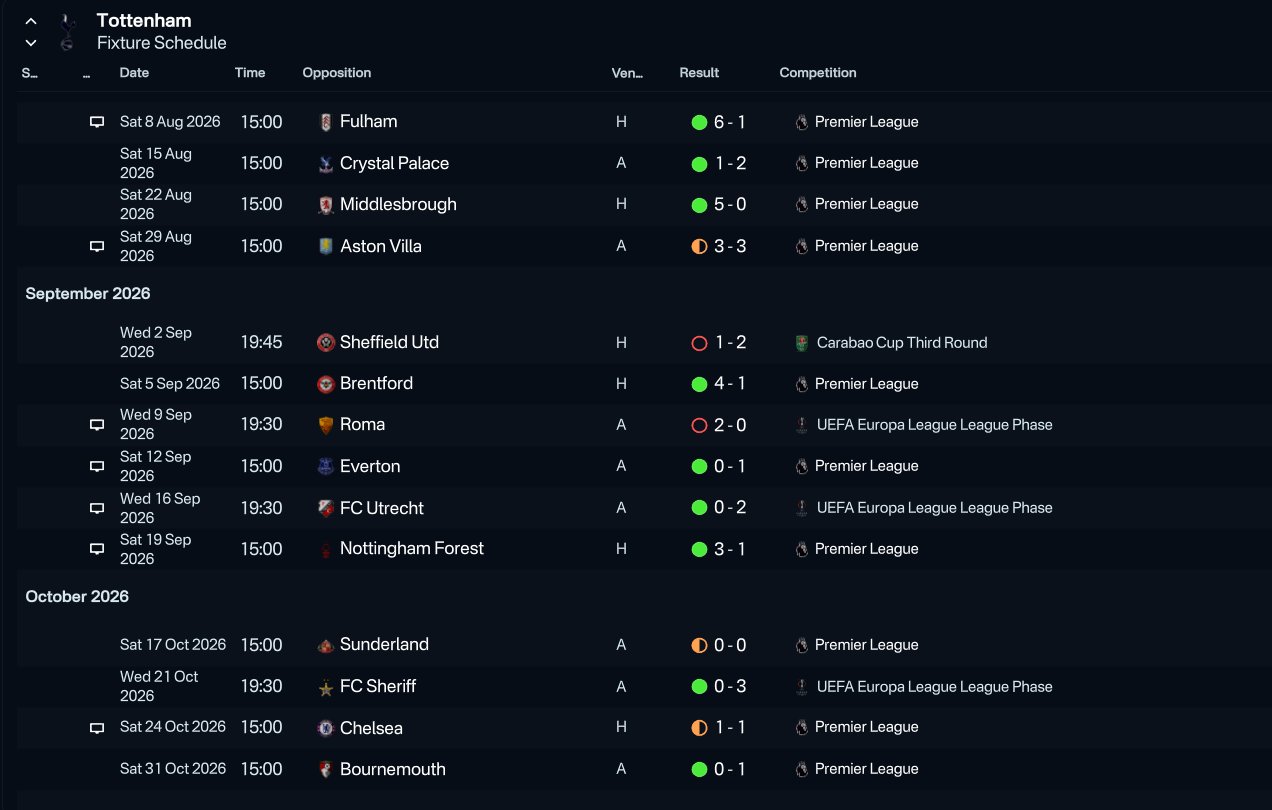Click the TV icon next to Roma match
This screenshot has height=810, width=1272.
pyautogui.click(x=97, y=425)
